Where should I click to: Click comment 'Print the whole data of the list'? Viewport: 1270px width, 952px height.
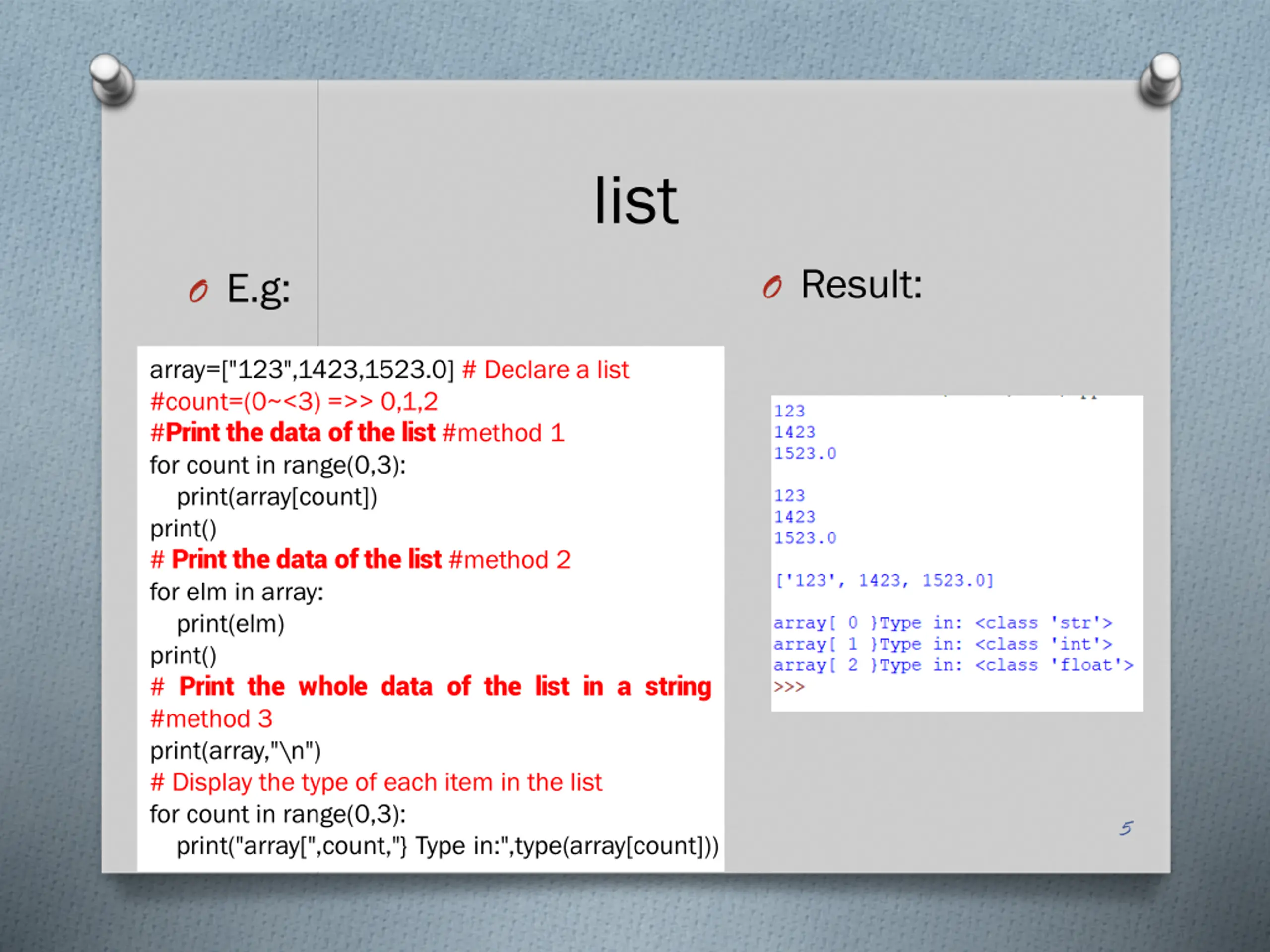[431, 687]
